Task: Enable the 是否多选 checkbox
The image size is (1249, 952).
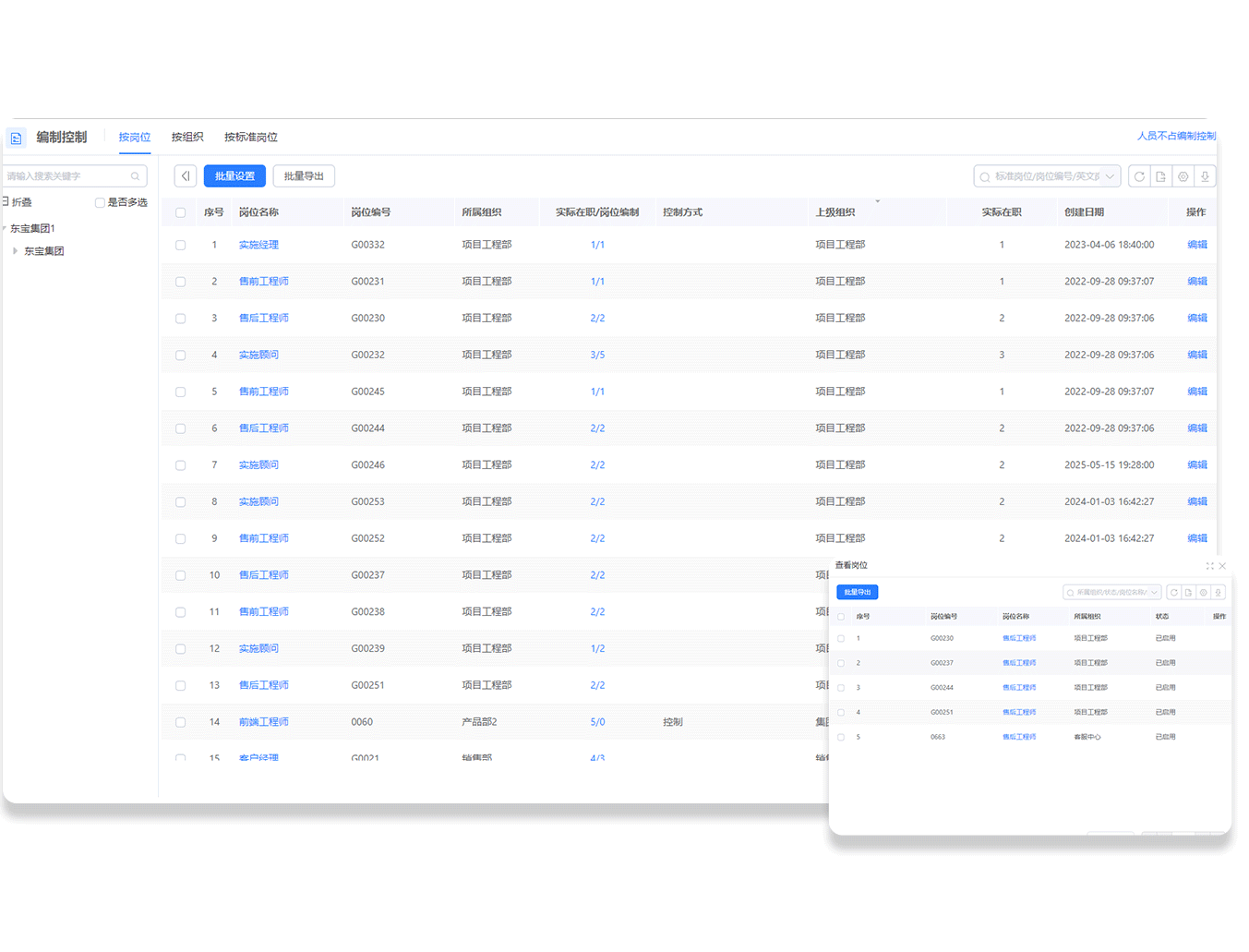Action: (100, 203)
